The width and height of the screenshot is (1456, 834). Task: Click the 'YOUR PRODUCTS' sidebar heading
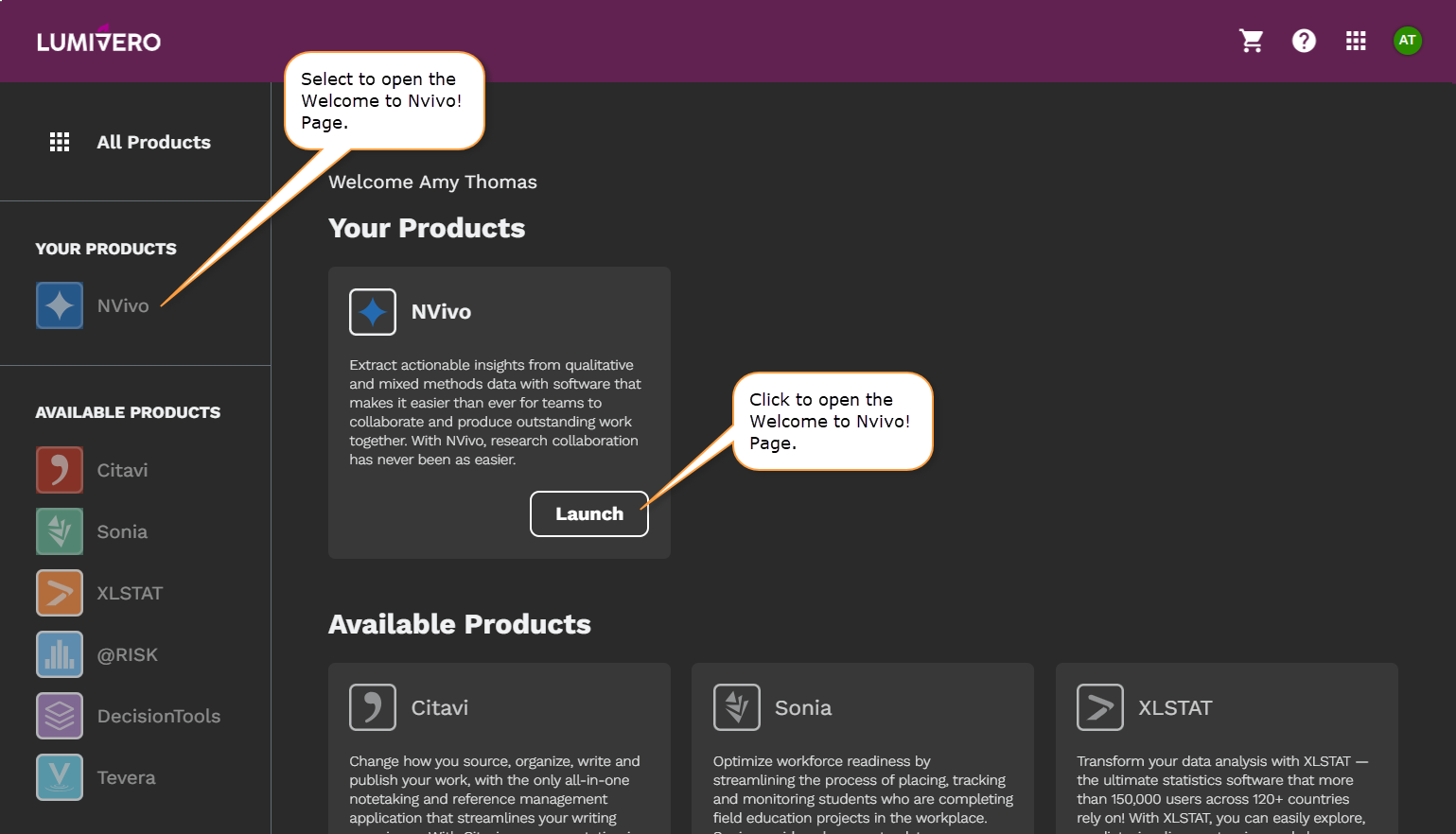(x=106, y=249)
